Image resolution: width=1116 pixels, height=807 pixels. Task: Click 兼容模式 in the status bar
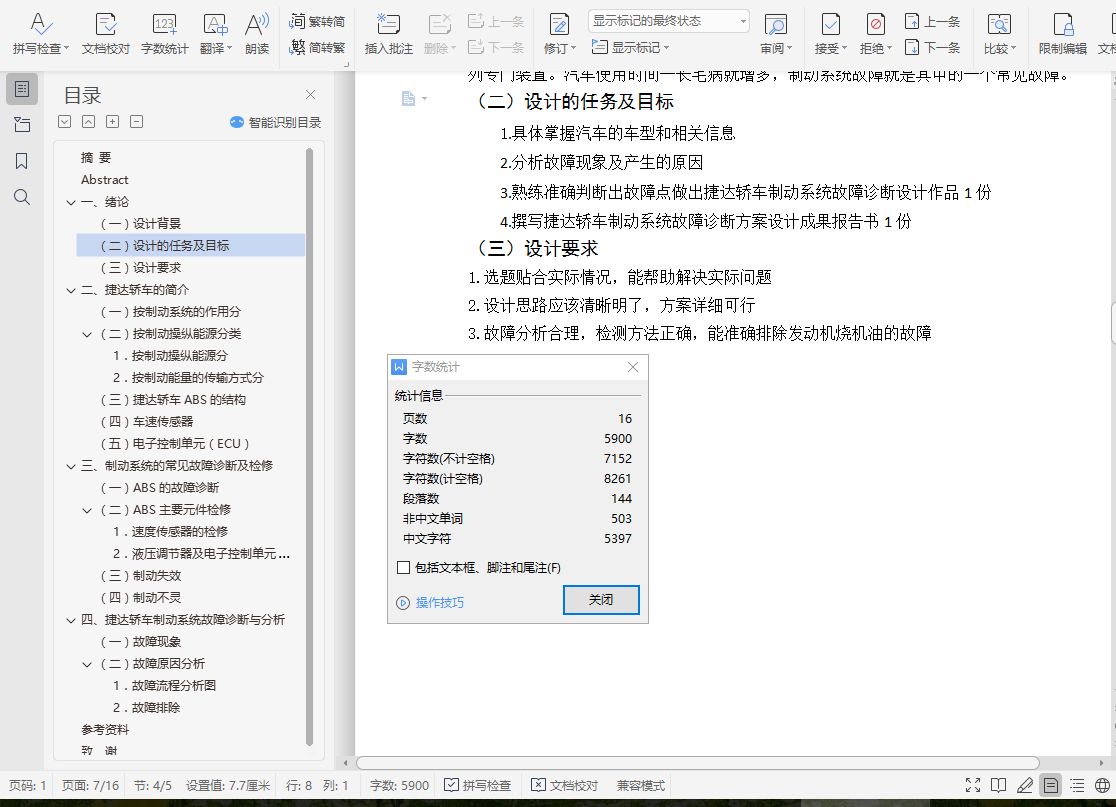(x=641, y=786)
